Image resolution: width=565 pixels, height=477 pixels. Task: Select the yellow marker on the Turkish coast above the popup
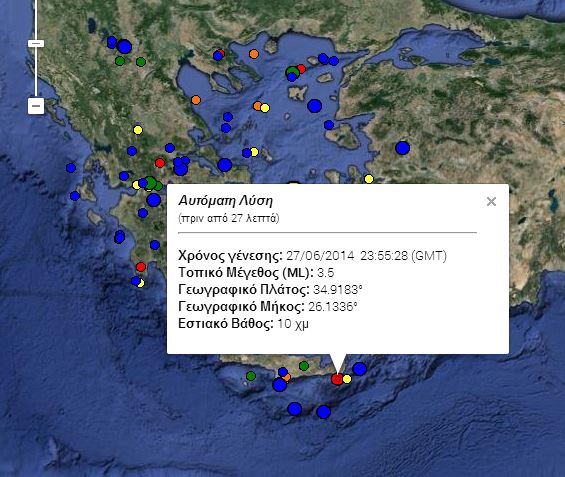tap(369, 179)
